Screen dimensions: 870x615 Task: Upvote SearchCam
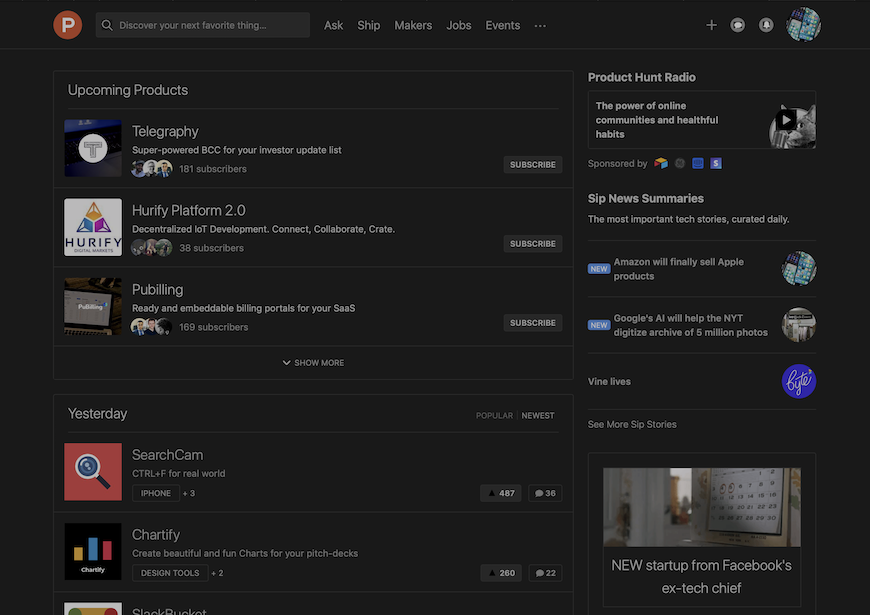click(500, 492)
